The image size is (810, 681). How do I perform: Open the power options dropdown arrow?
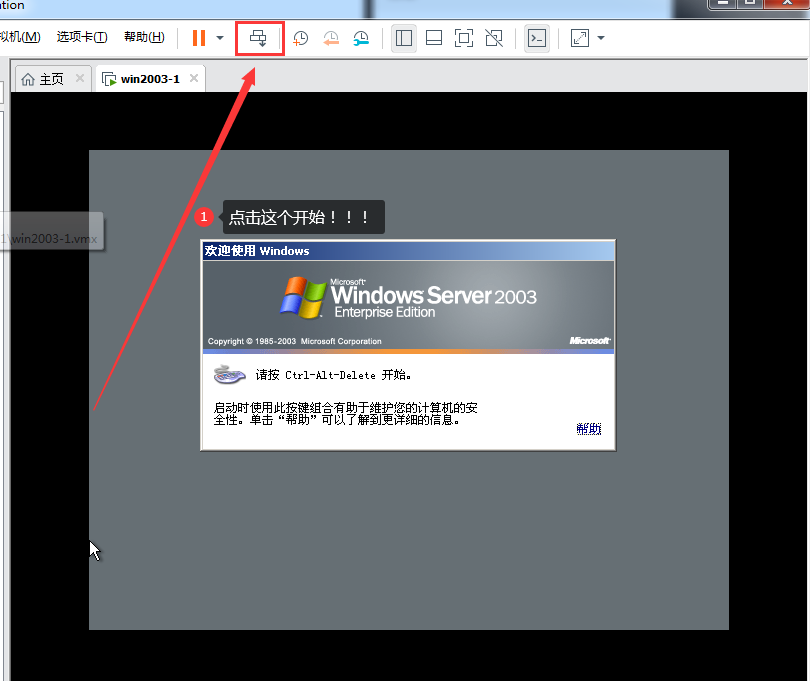[x=220, y=38]
